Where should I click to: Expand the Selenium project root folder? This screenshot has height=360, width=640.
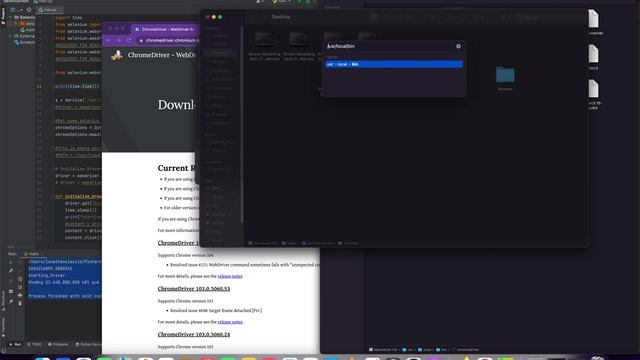click(x=11, y=17)
